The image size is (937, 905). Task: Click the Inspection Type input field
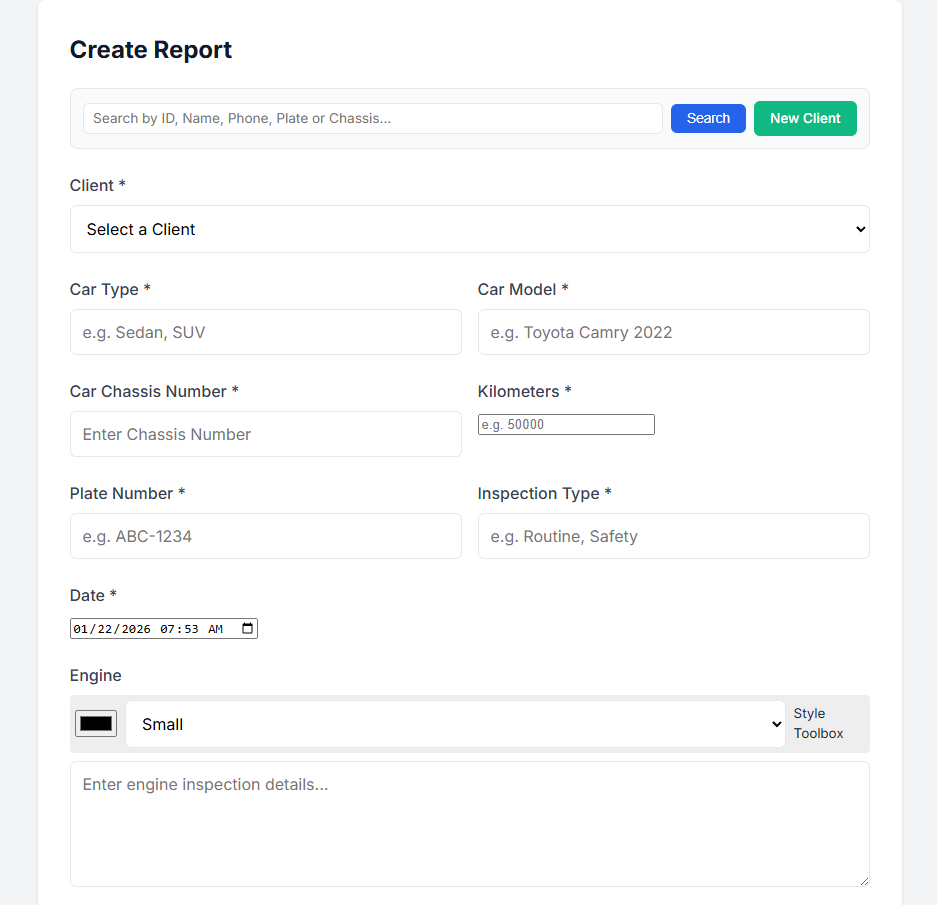pyautogui.click(x=673, y=536)
